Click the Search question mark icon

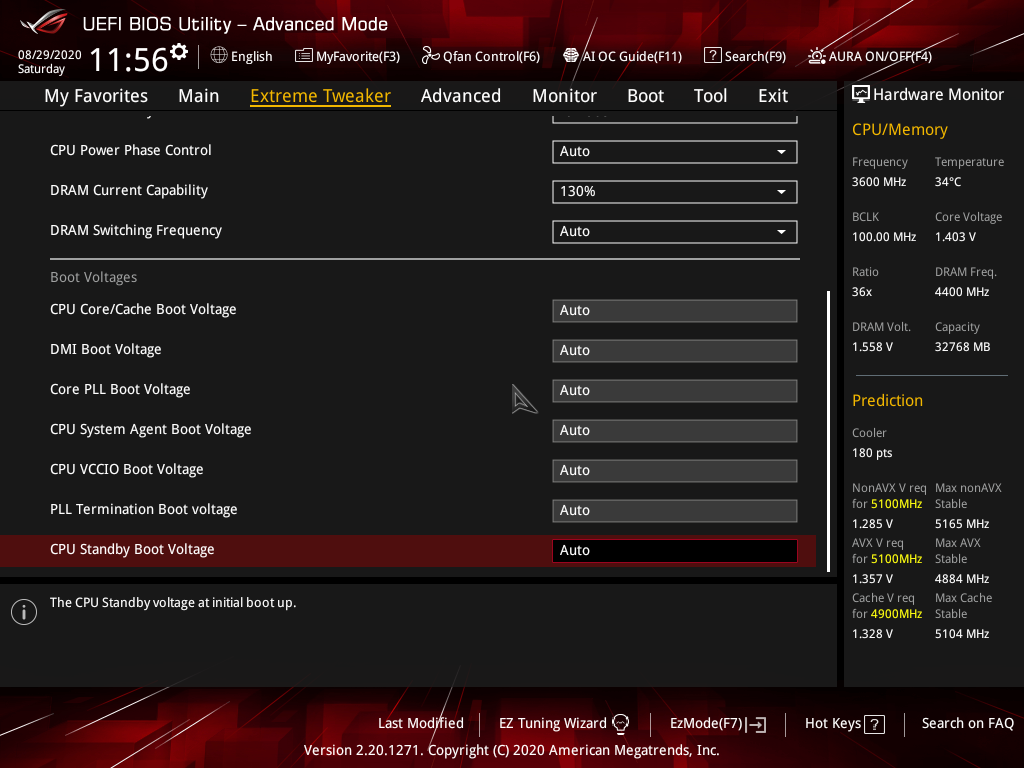pyautogui.click(x=712, y=56)
